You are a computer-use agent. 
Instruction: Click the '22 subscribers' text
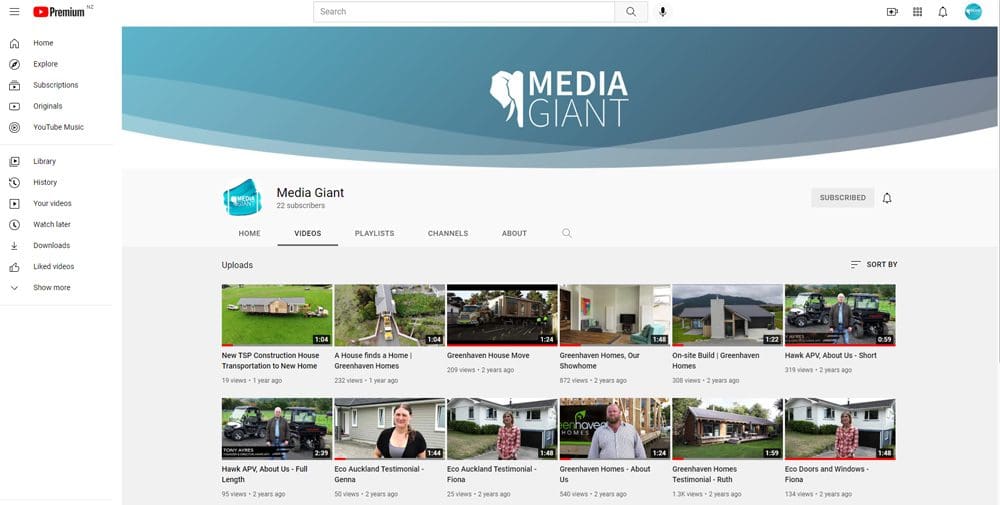click(300, 206)
